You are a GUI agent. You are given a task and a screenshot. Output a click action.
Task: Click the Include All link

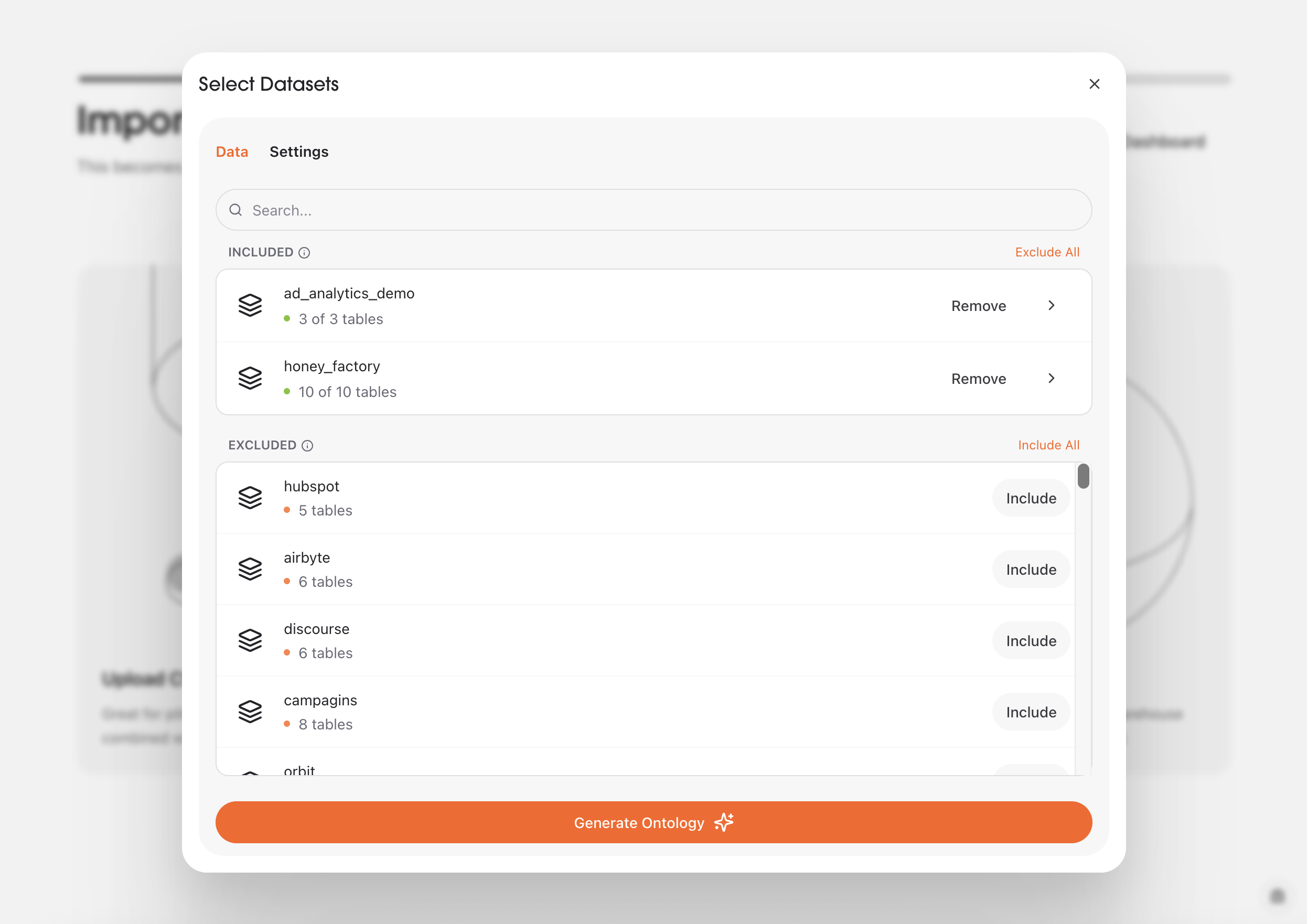pyautogui.click(x=1048, y=445)
